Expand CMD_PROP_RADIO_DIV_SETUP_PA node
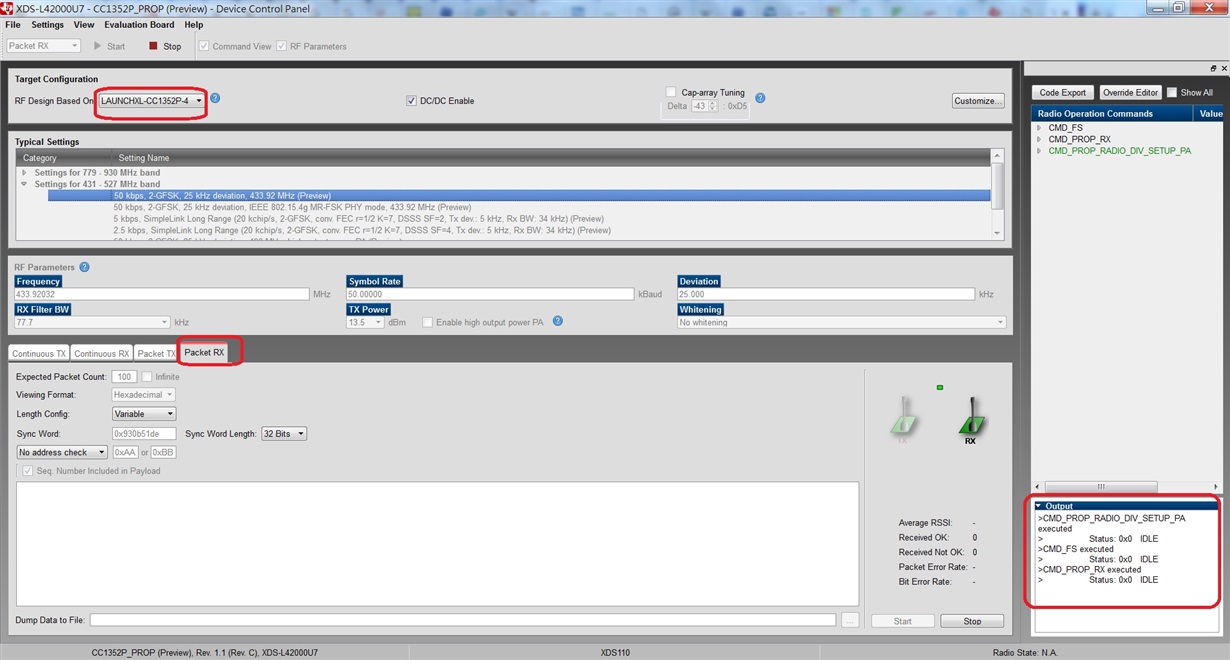Screen dimensions: 1230x660 pyautogui.click(x=1039, y=151)
